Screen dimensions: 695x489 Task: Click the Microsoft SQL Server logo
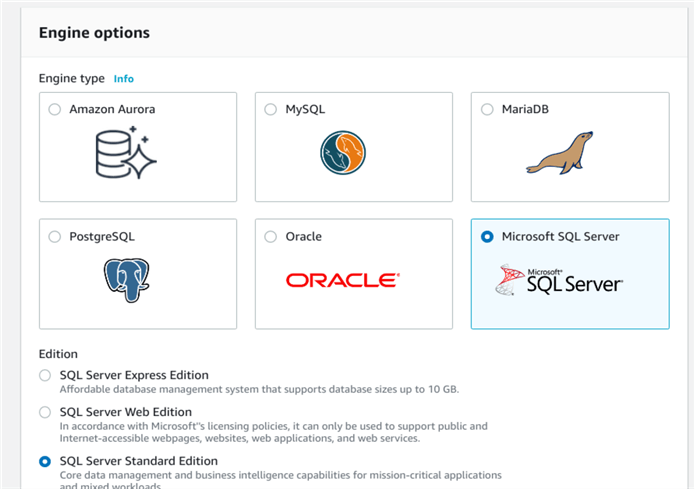tap(559, 281)
